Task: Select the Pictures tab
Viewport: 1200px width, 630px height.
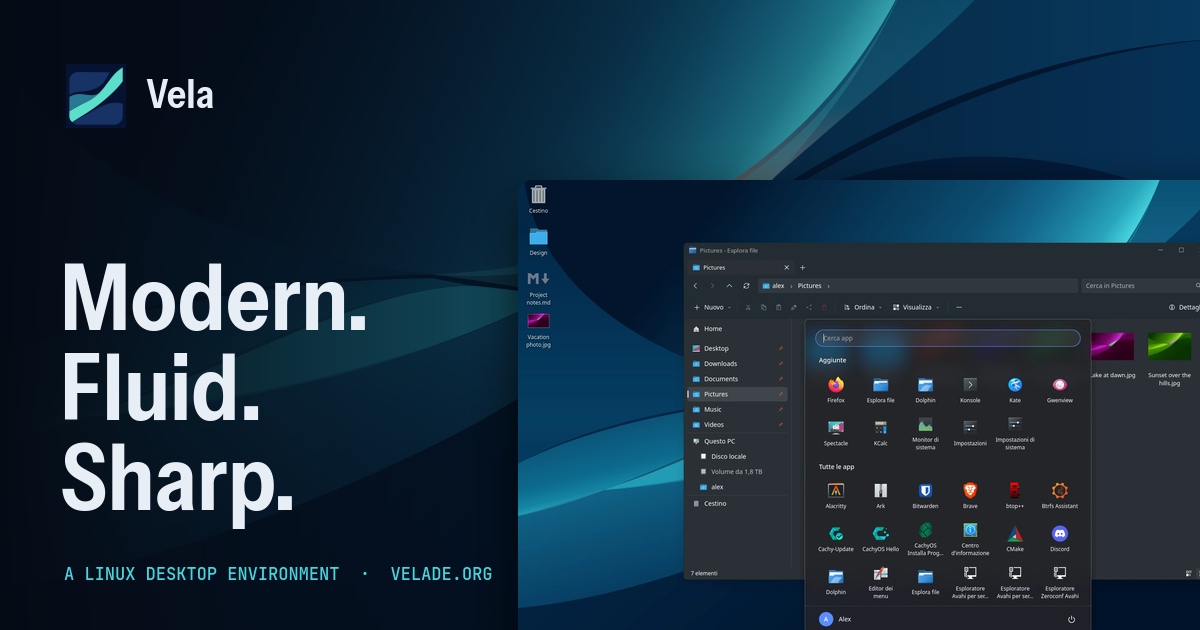Action: click(739, 268)
